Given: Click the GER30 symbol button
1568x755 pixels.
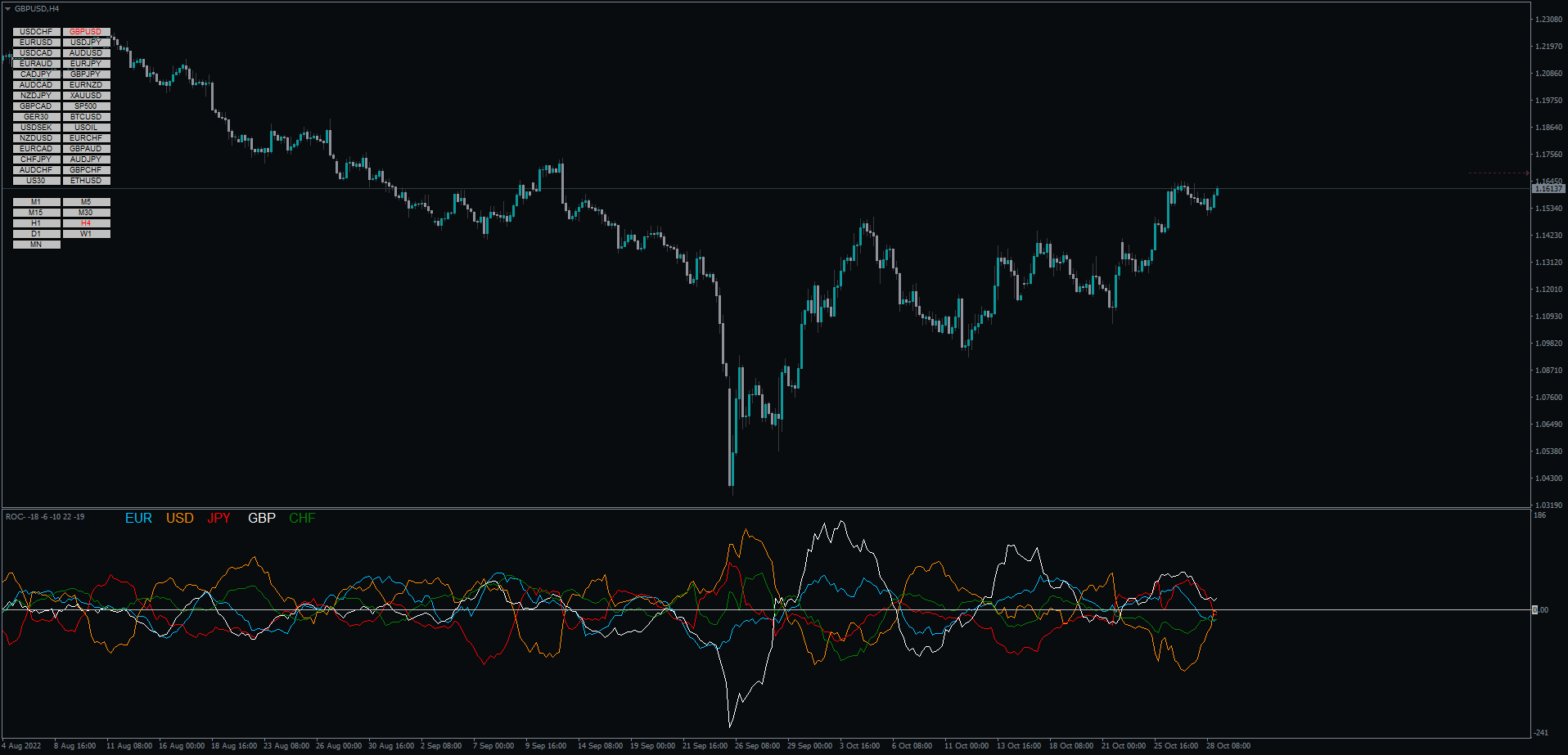Looking at the screenshot, I should (36, 117).
